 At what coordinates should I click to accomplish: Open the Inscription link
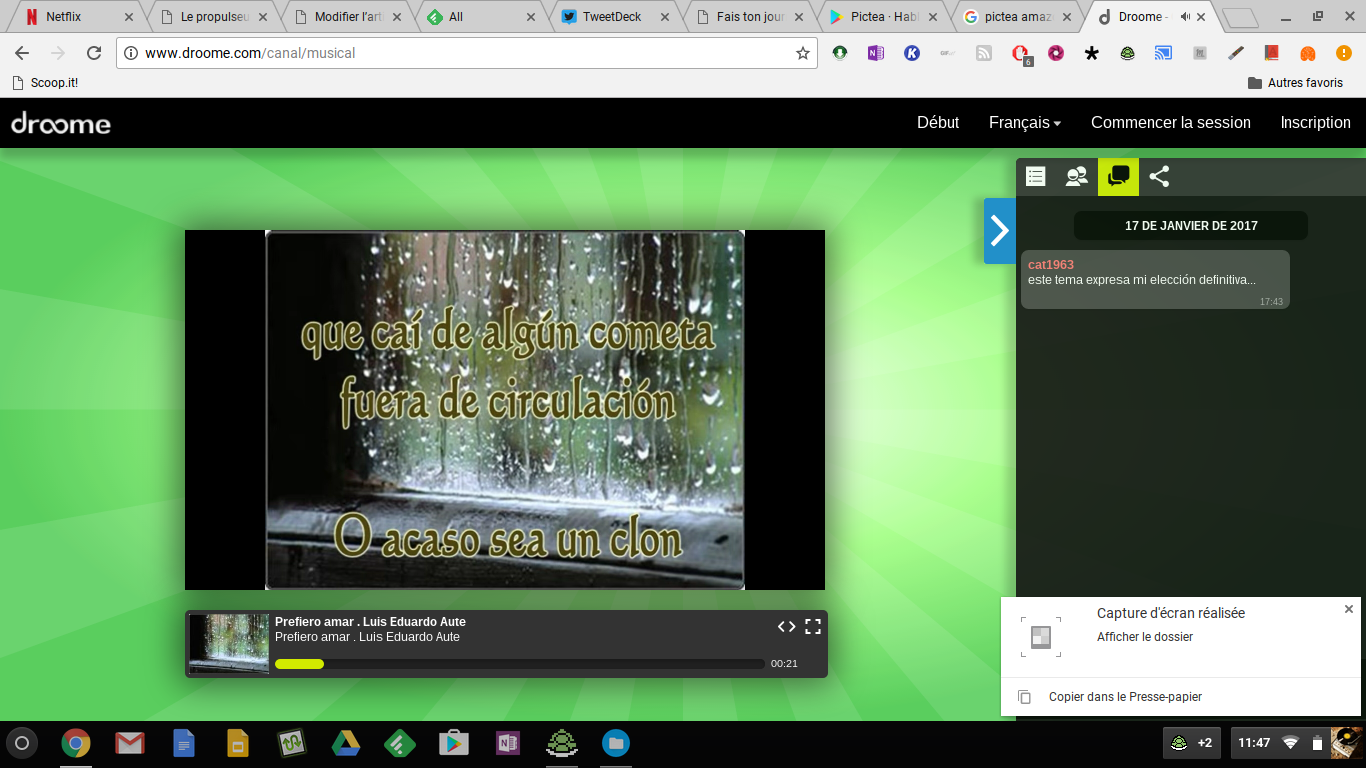click(1316, 123)
